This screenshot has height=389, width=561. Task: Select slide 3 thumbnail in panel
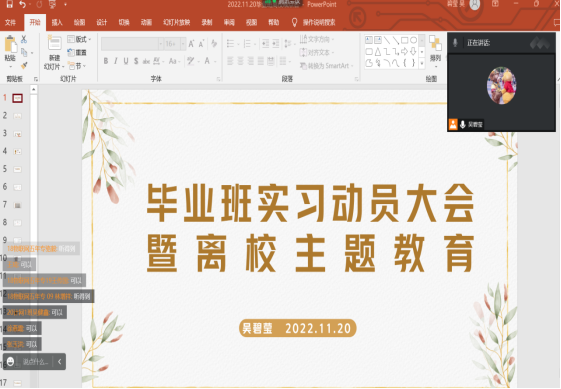pyautogui.click(x=17, y=134)
